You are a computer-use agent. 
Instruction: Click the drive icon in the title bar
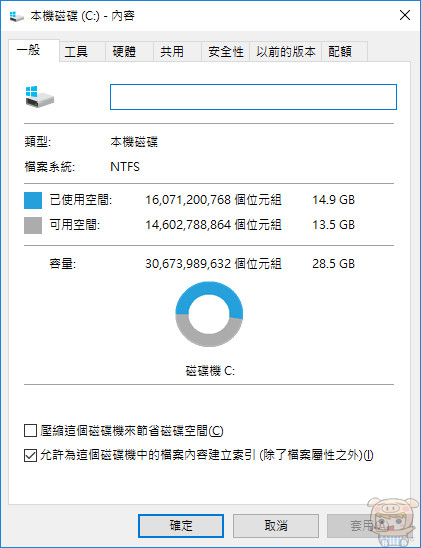coord(16,16)
